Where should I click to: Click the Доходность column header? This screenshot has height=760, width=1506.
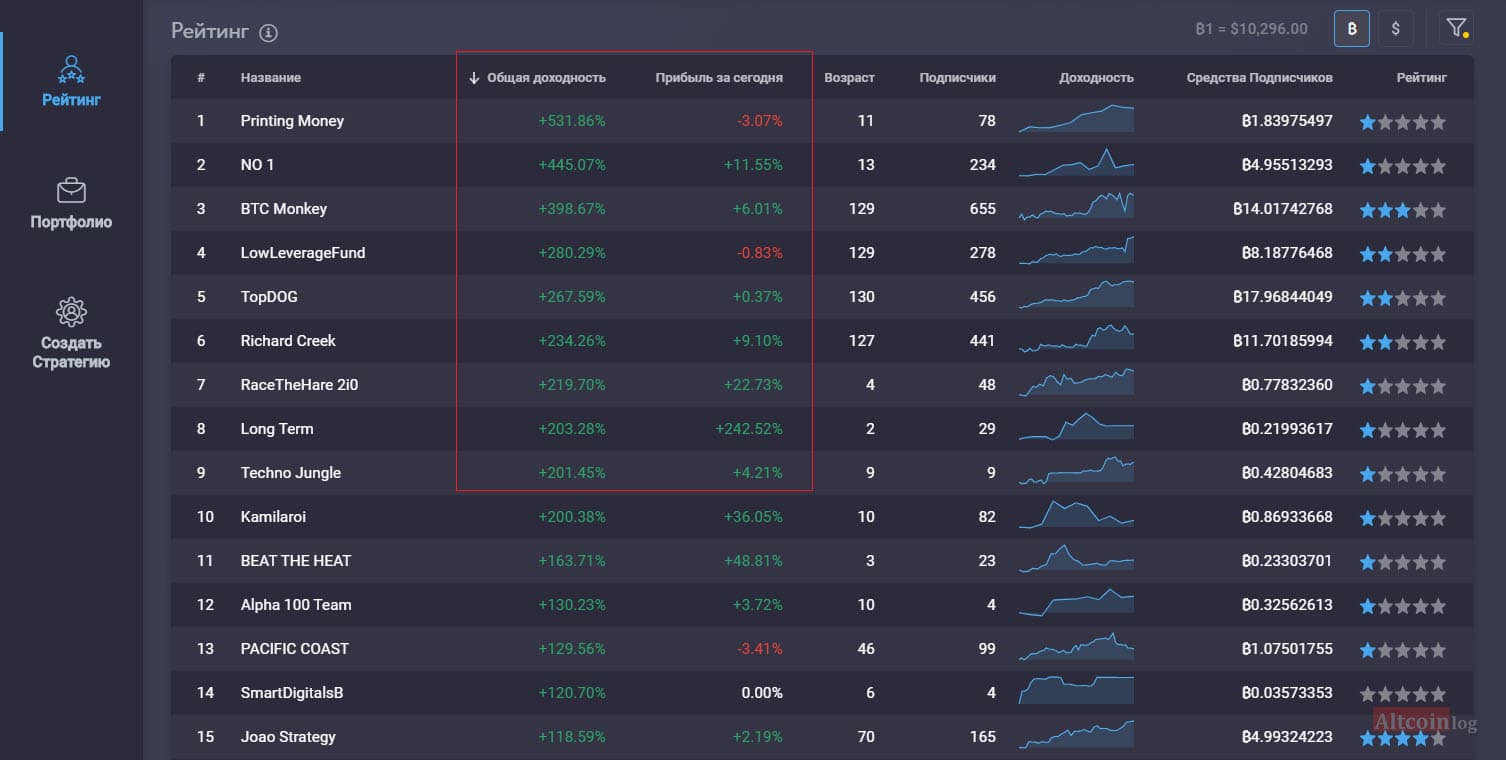tap(1096, 77)
